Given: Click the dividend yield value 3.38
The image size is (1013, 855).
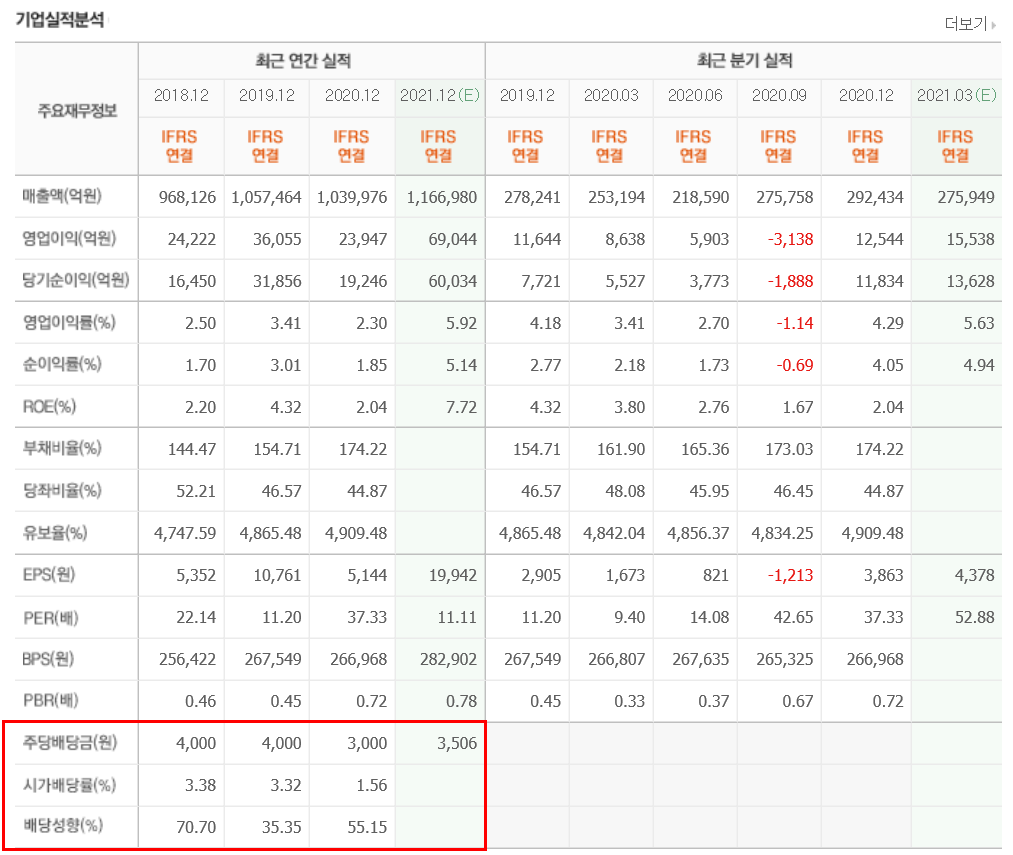Looking at the screenshot, I should (200, 785).
